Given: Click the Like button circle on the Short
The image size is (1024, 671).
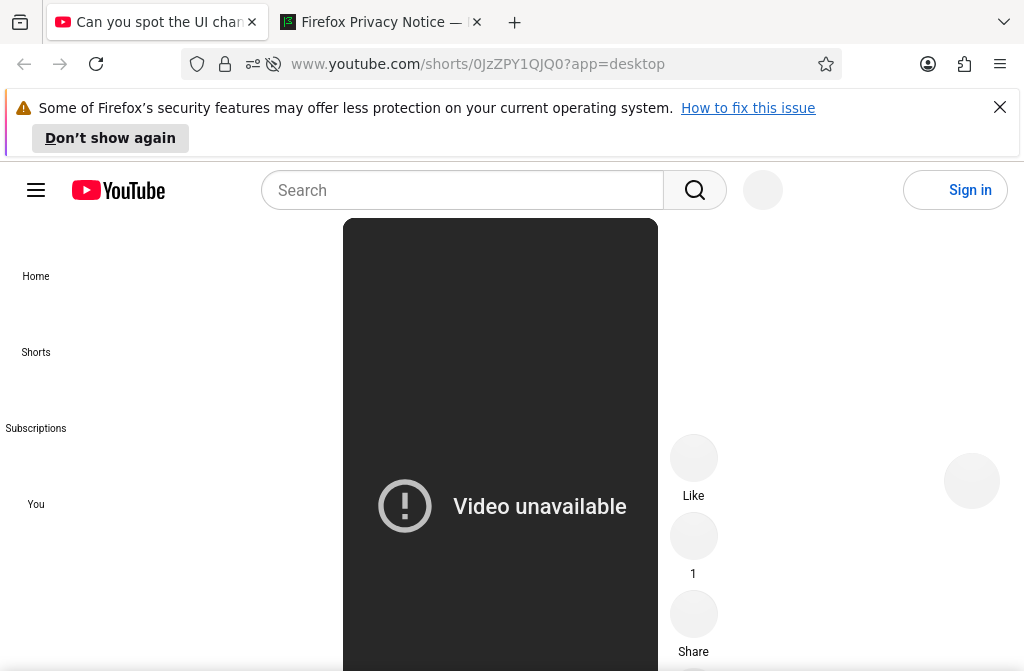Looking at the screenshot, I should (x=694, y=458).
